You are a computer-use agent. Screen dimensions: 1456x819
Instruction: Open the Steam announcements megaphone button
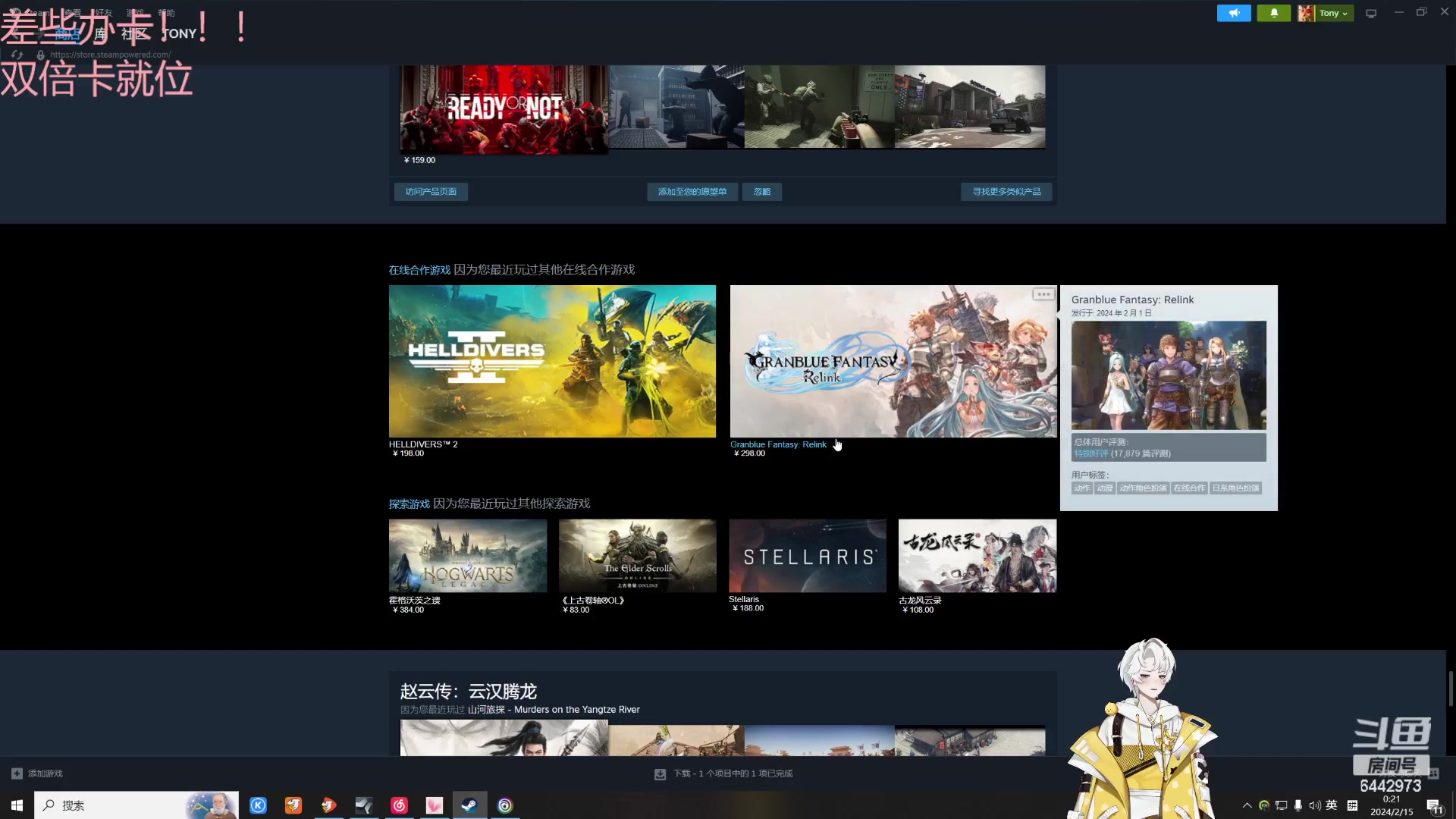click(1234, 13)
